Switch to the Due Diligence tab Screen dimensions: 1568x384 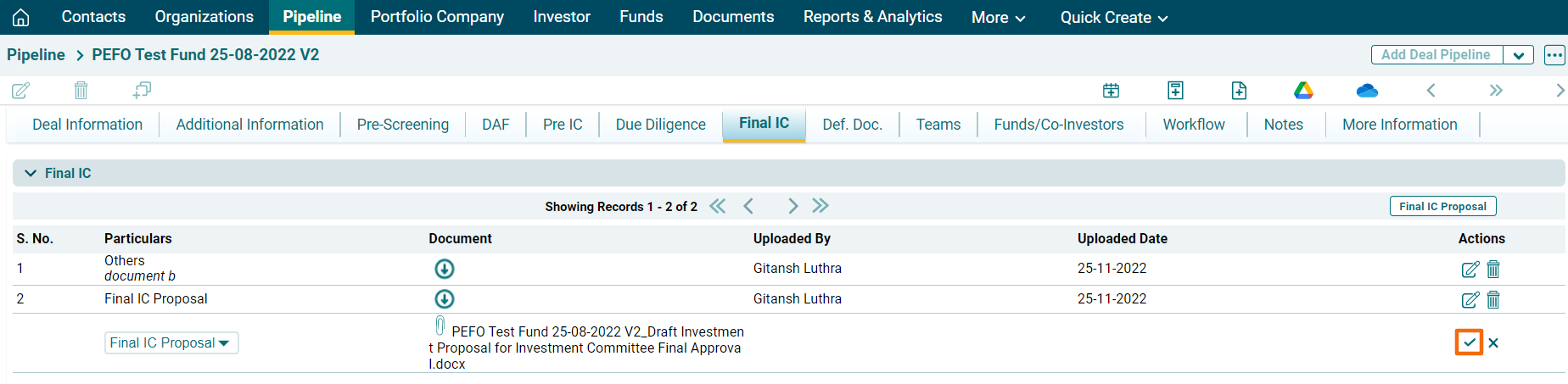(660, 125)
